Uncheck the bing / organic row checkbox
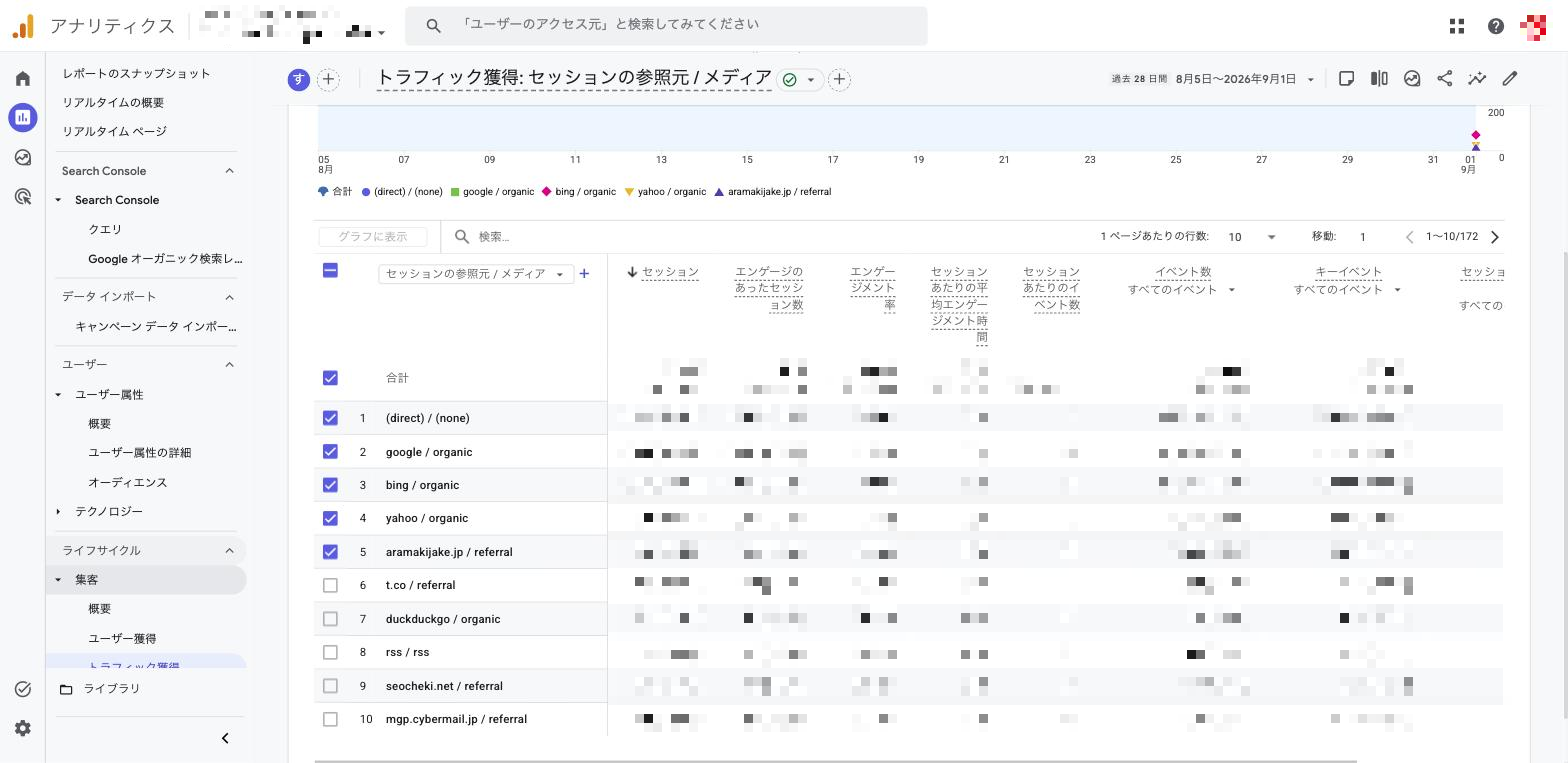1568x763 pixels. [330, 485]
